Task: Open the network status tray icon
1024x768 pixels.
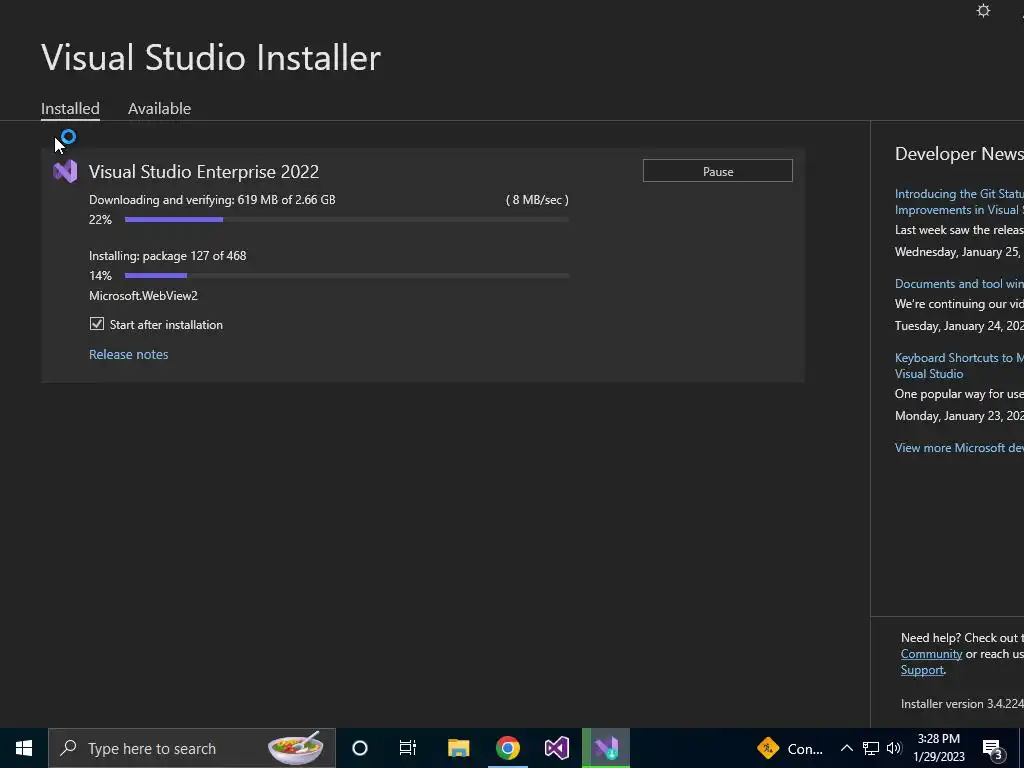Action: [871, 748]
